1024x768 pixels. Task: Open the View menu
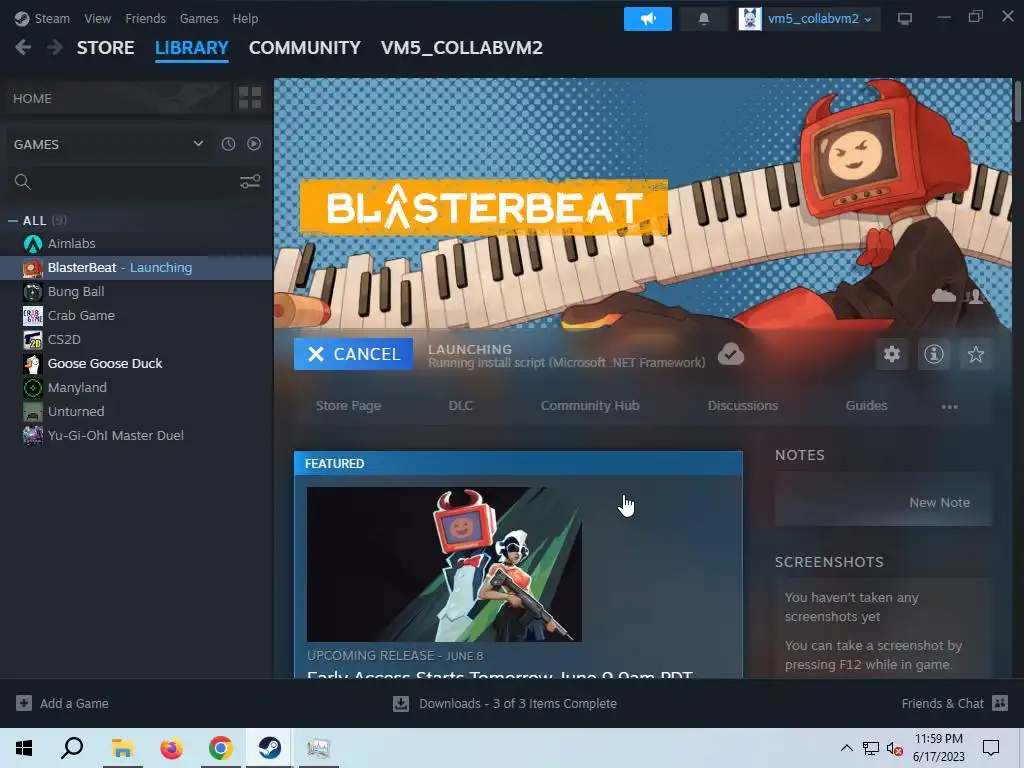pyautogui.click(x=97, y=18)
